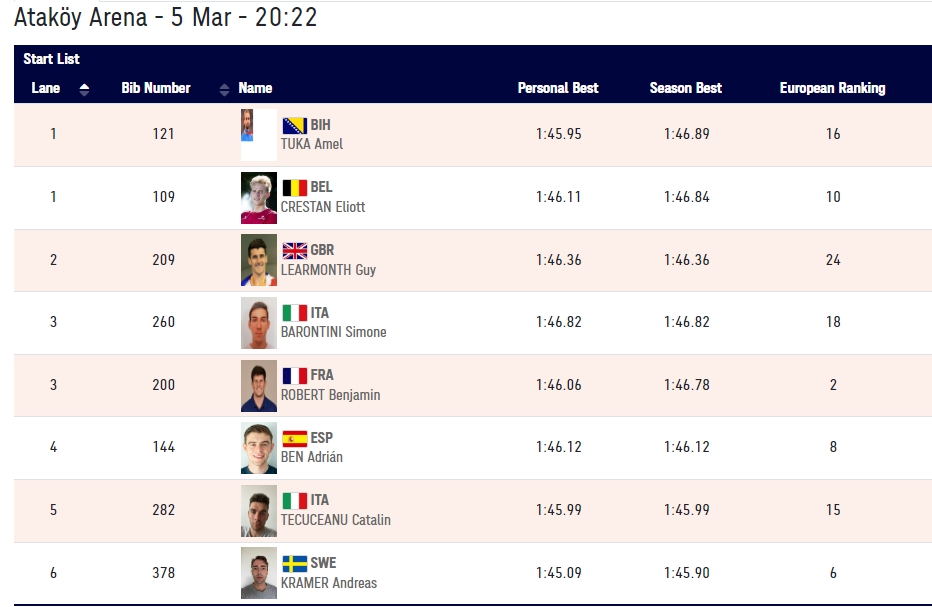Open Amel Tuka's athlete profile link
The image size is (932, 607).
click(311, 144)
